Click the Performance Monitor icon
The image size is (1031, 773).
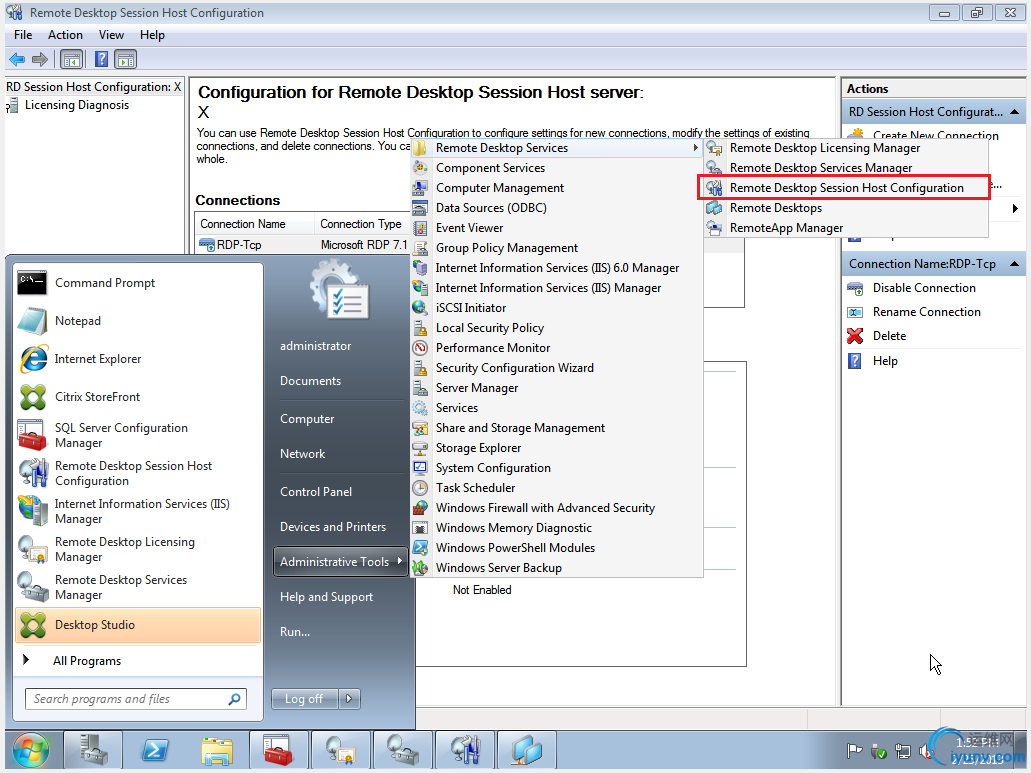click(420, 348)
